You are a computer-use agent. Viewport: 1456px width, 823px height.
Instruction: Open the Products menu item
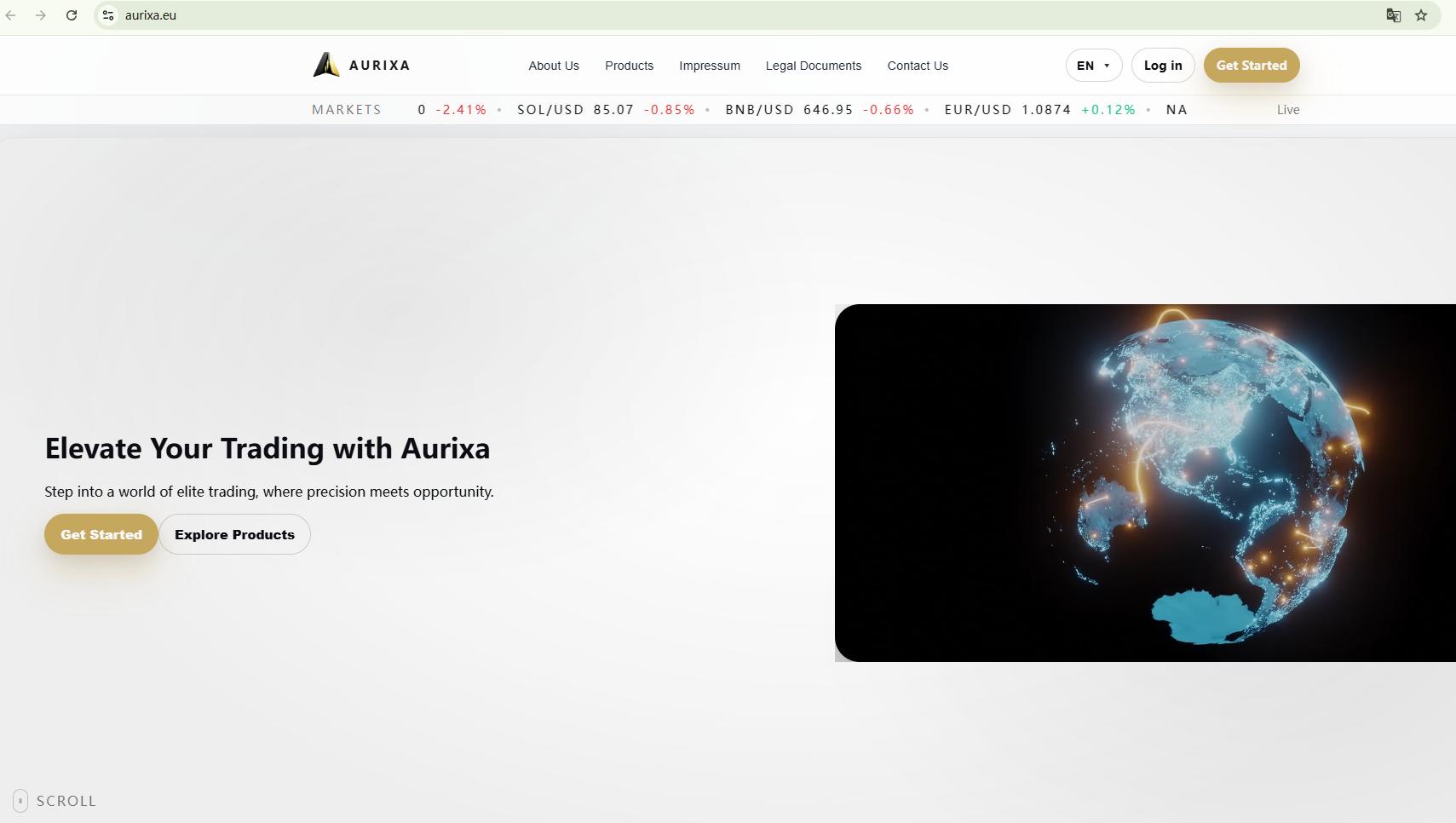630,66
